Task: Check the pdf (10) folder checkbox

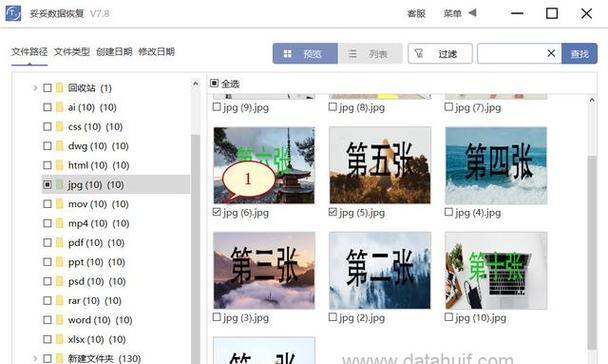Action: (47, 243)
